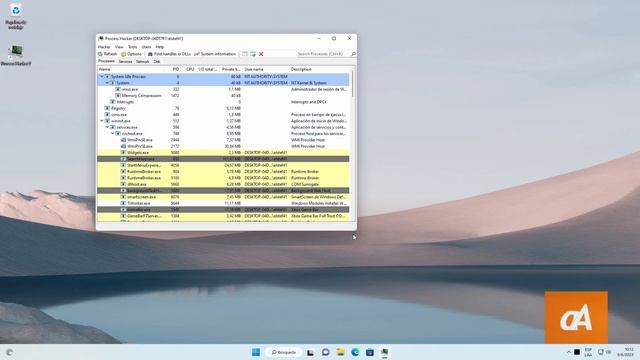Select the GameBarFTServer process row
The width and height of the screenshot is (640, 360).
(x=223, y=216)
